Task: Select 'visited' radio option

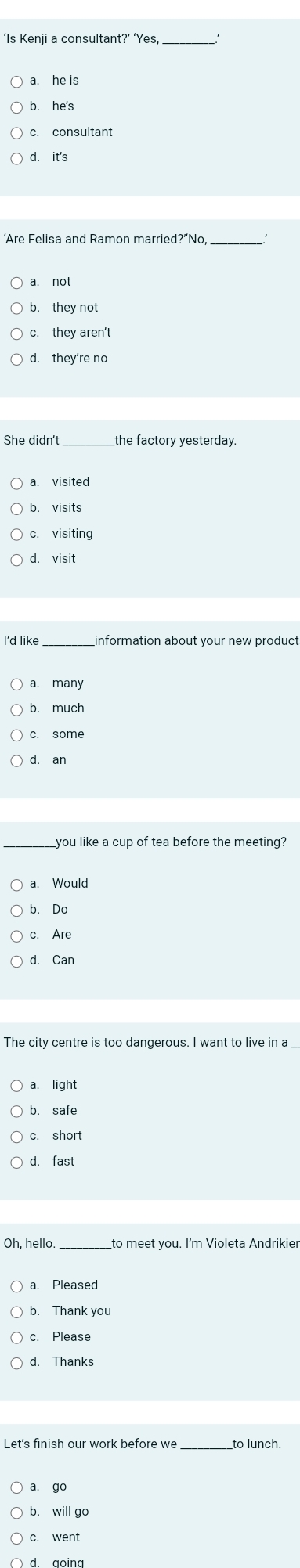Action: coord(16,483)
